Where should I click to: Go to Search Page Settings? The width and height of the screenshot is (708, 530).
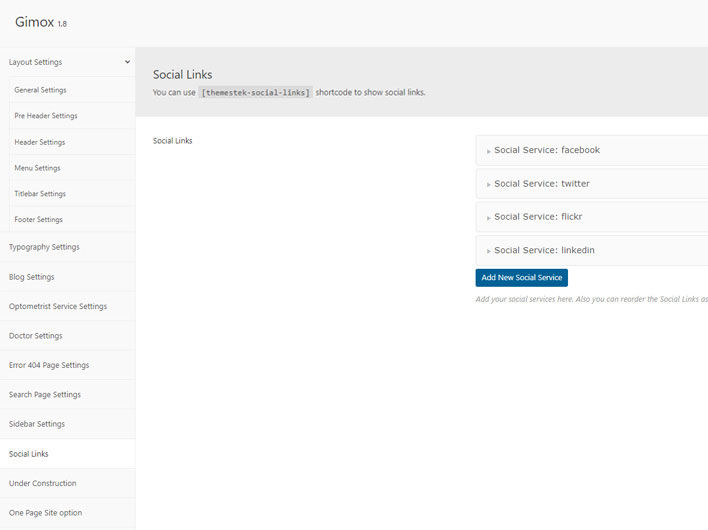[x=45, y=395]
